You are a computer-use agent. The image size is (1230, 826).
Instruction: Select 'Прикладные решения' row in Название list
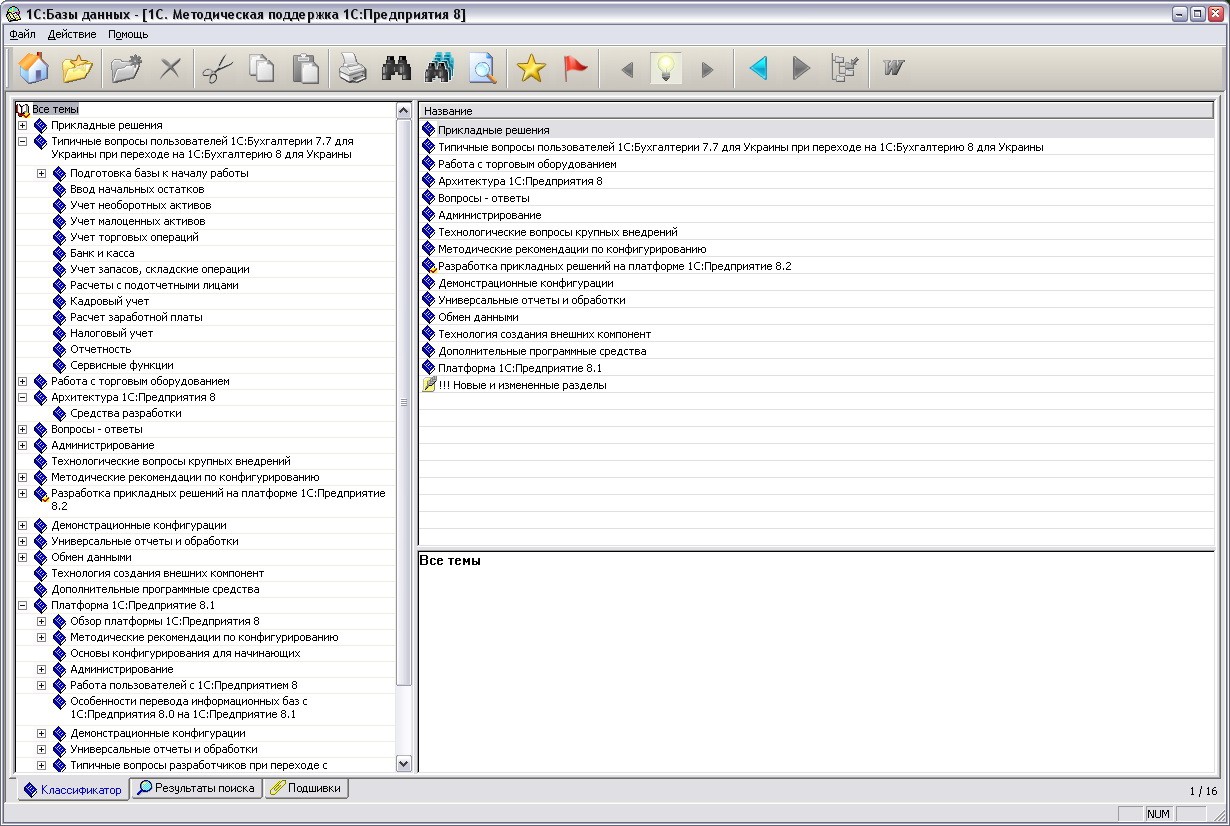click(x=816, y=130)
